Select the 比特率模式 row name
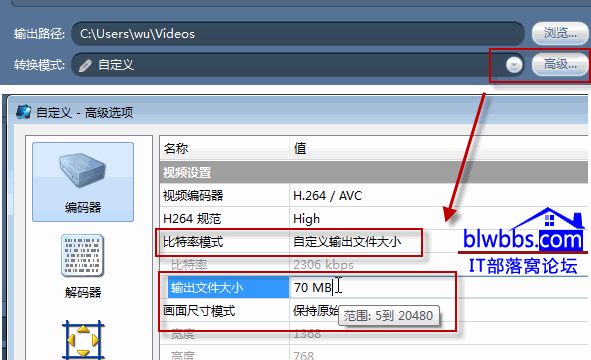Screen dimensions: 591x360 click(193, 242)
